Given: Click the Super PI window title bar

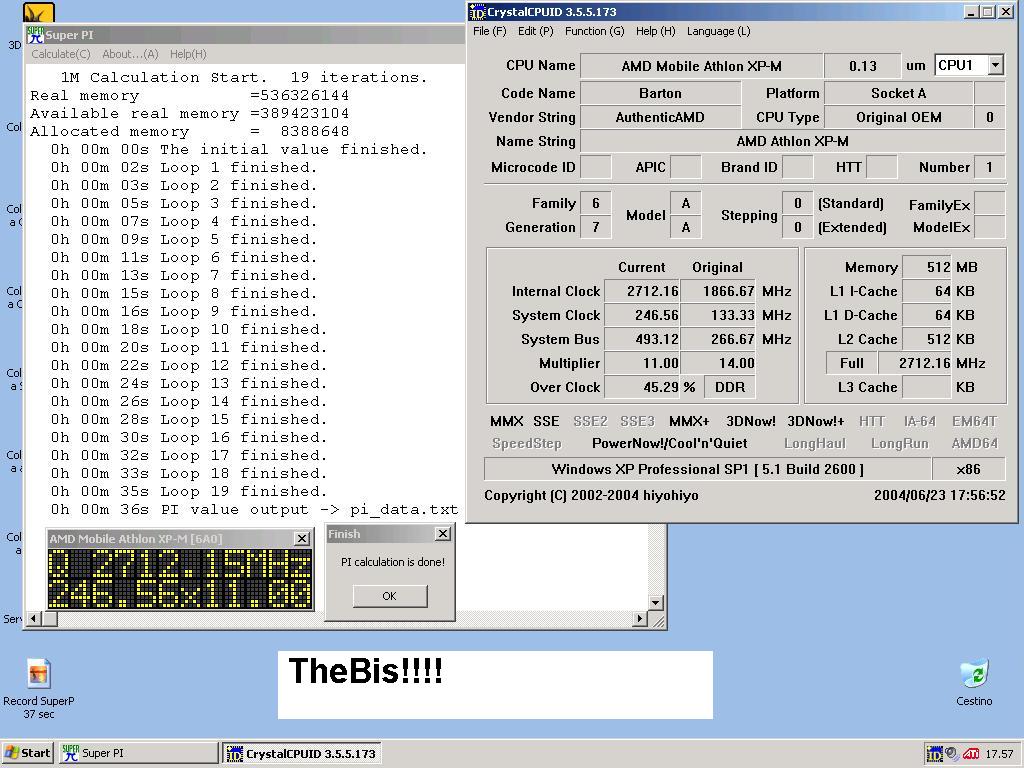Looking at the screenshot, I should 245,35.
